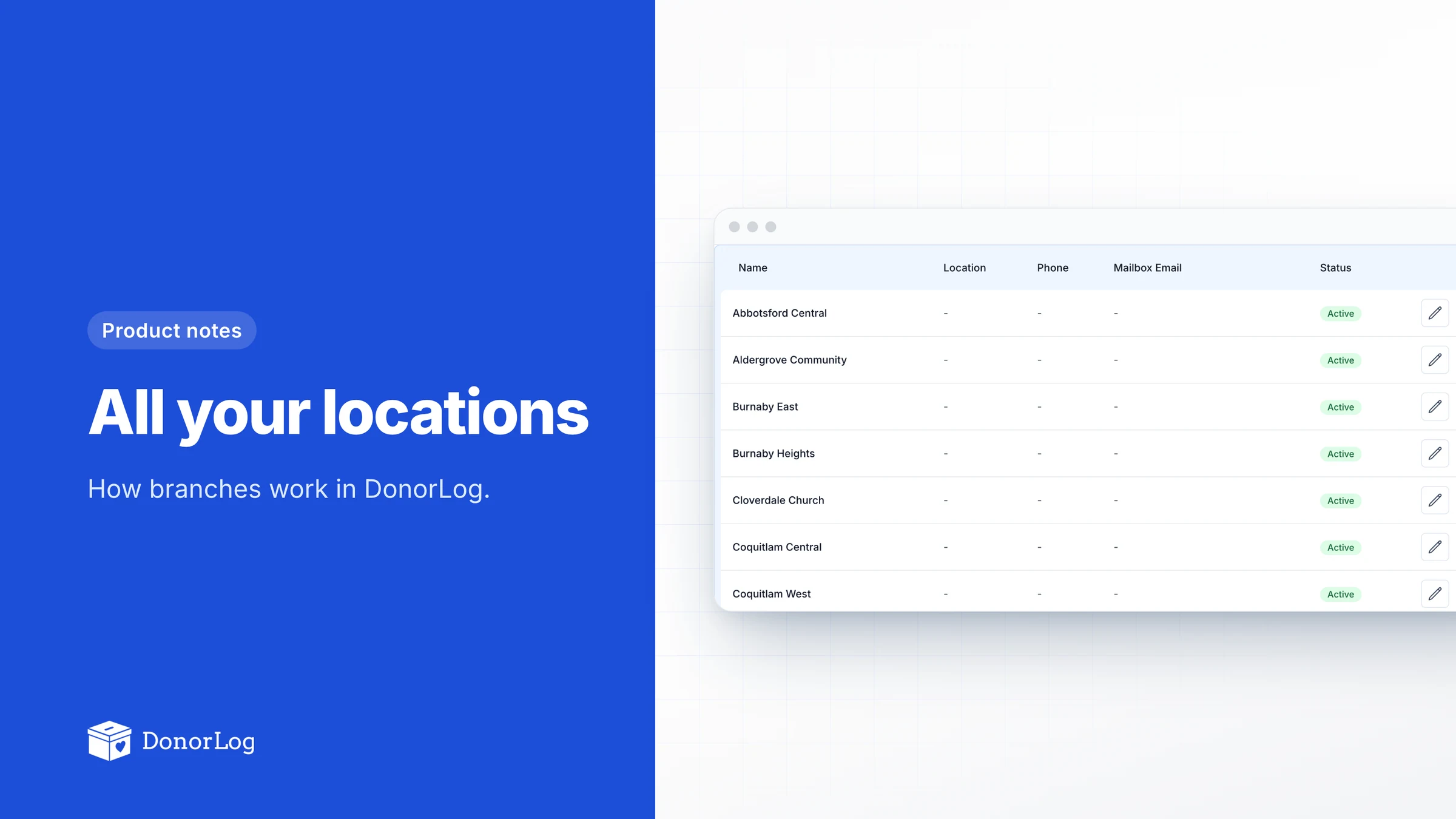
Task: Click Active status of Abbotsford Central
Action: 1340,314
